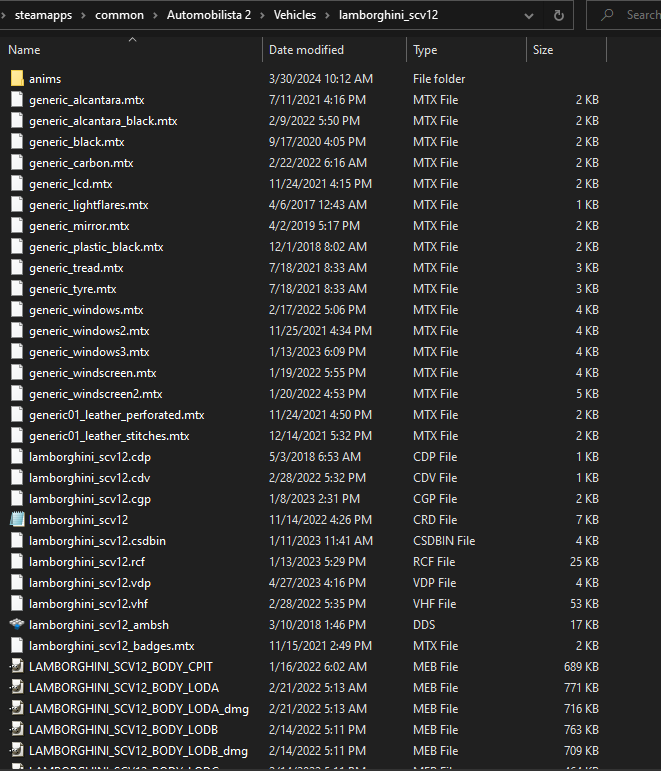661x771 pixels.
Task: Click the lamborghini_scv12.vhf file icon
Action: tap(17, 604)
